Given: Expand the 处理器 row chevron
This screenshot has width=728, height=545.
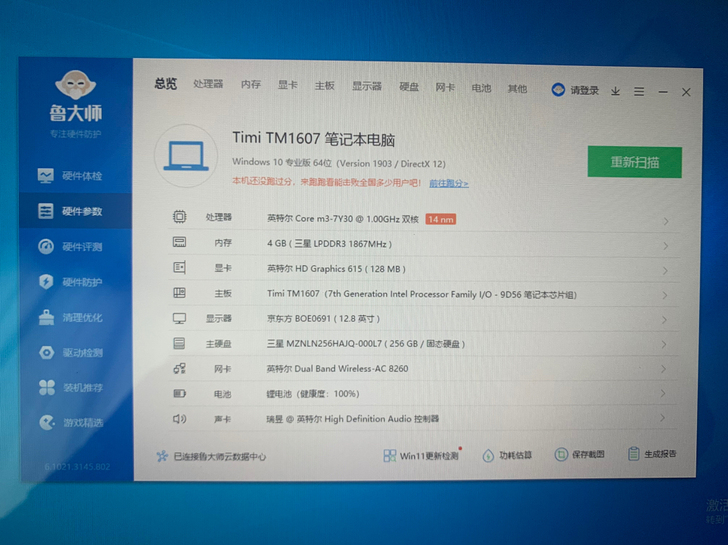Looking at the screenshot, I should pyautogui.click(x=666, y=221).
